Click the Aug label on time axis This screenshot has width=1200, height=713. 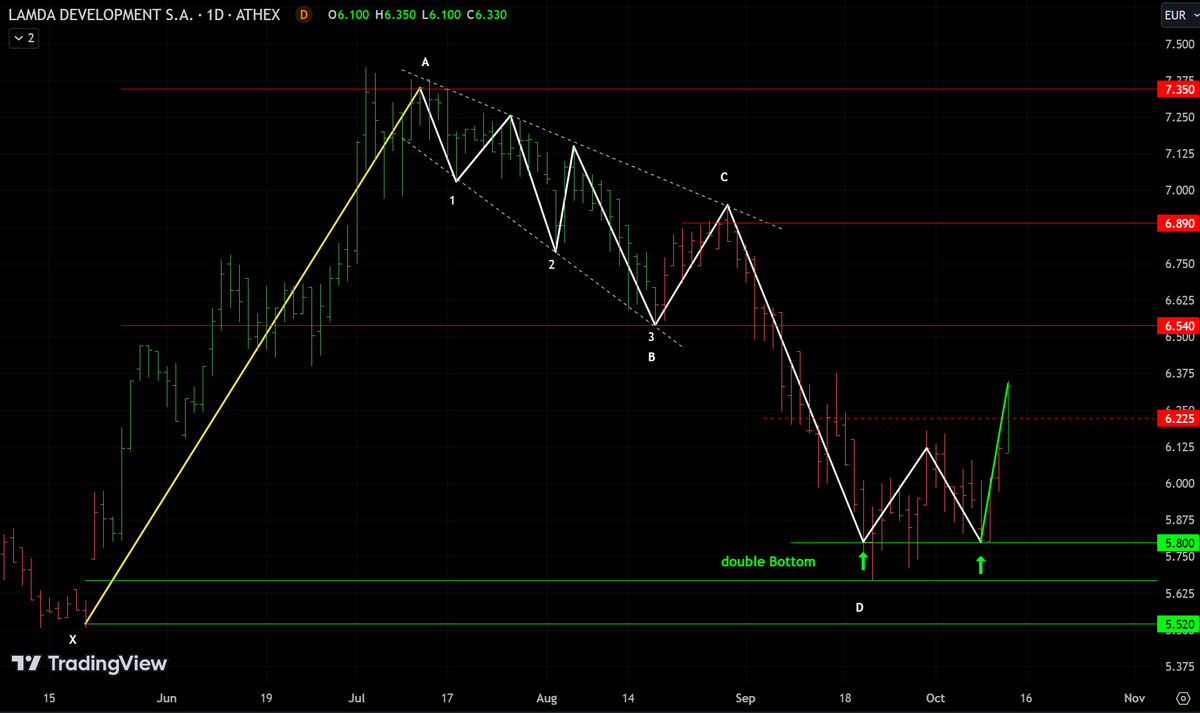point(545,697)
